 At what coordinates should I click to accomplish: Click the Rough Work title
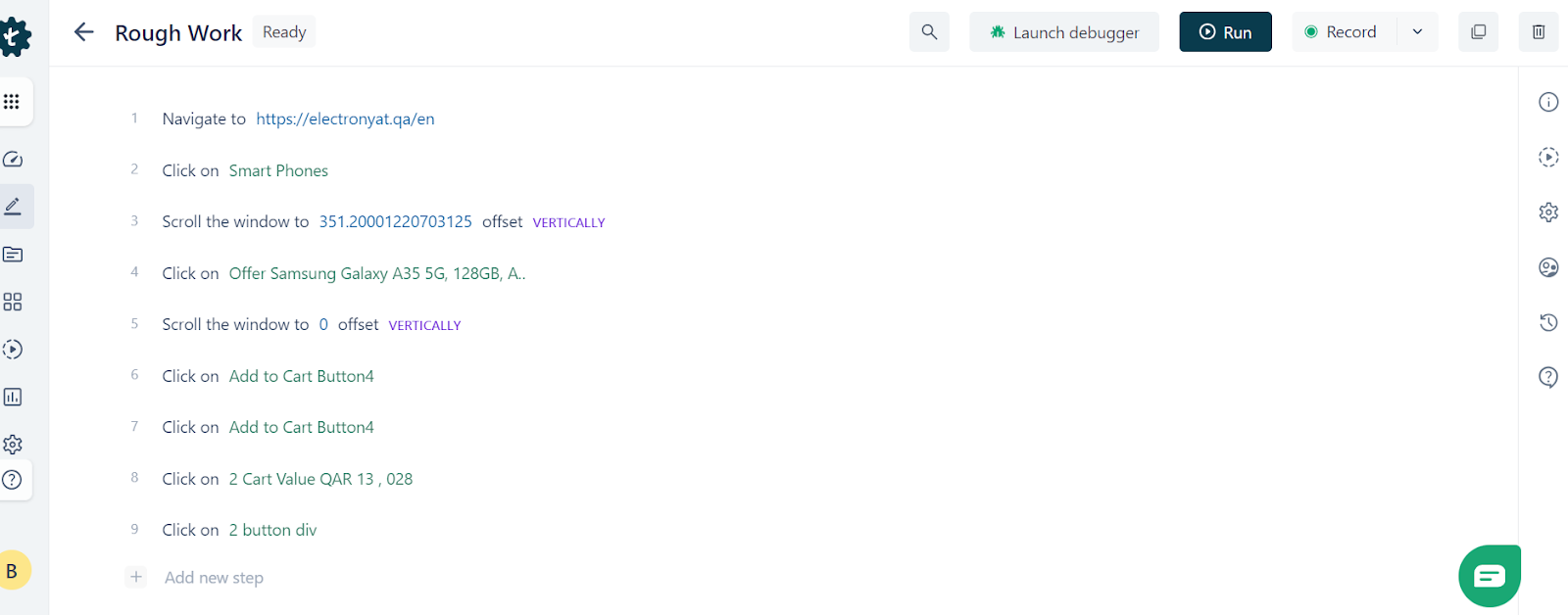point(178,33)
